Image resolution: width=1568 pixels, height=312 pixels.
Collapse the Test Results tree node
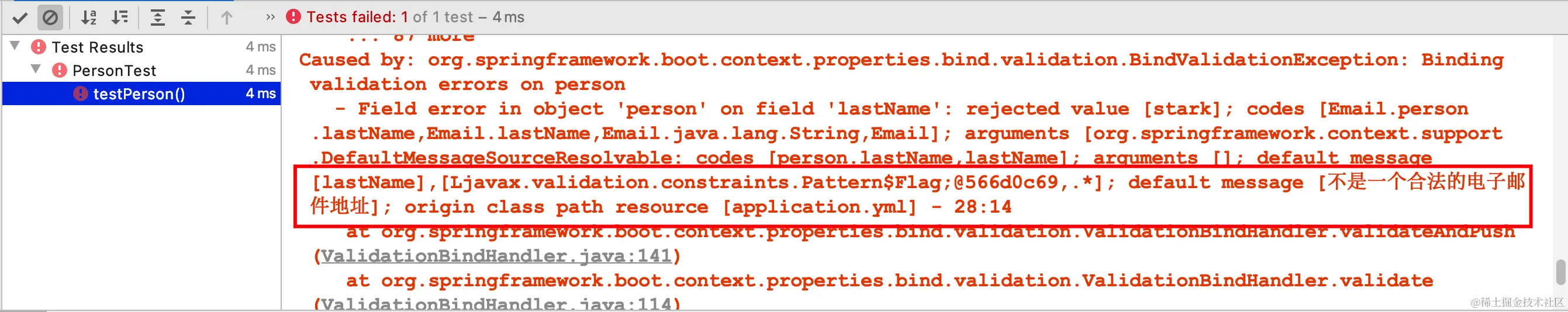[x=16, y=46]
